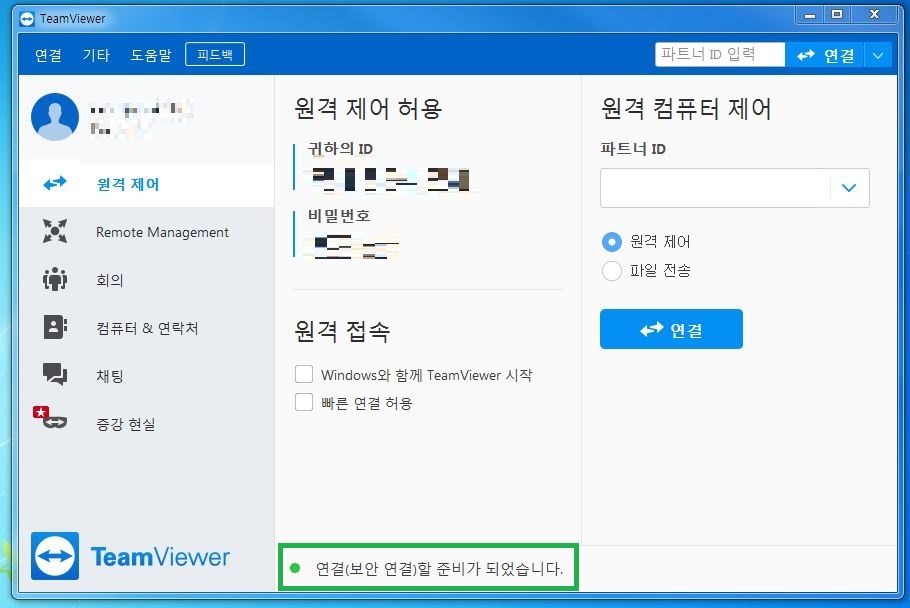Click the 회의 meeting people icon

pos(55,279)
